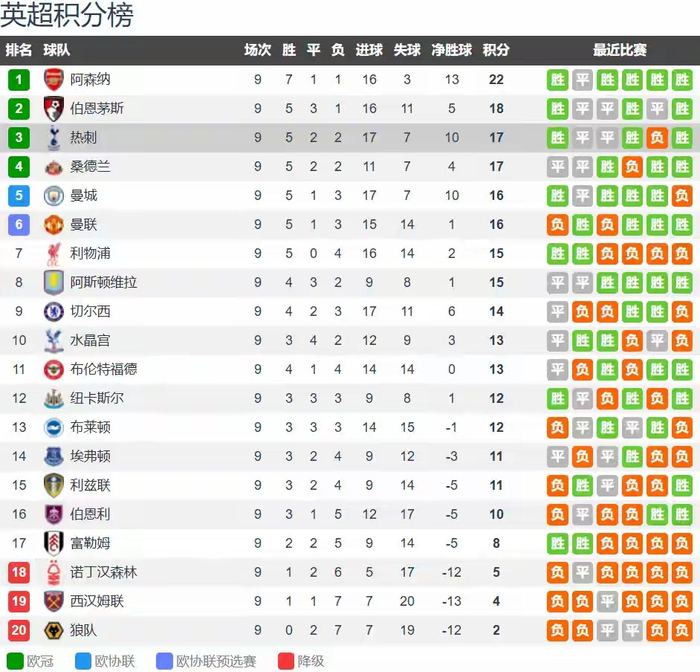Open the 阿森纳 team link

coord(90,79)
